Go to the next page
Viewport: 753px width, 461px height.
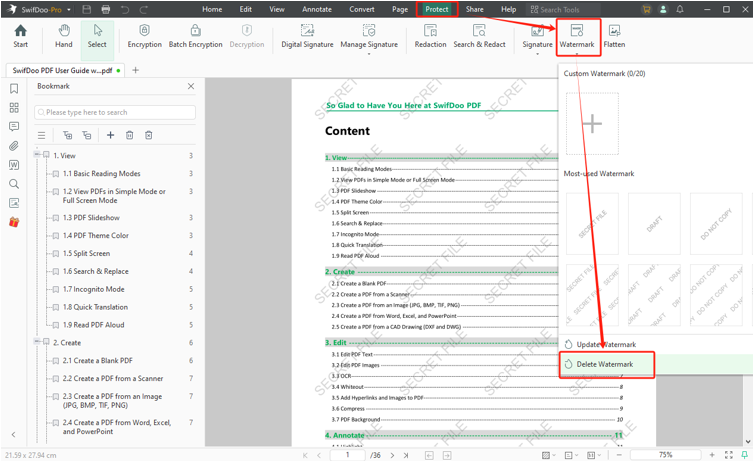coord(392,455)
